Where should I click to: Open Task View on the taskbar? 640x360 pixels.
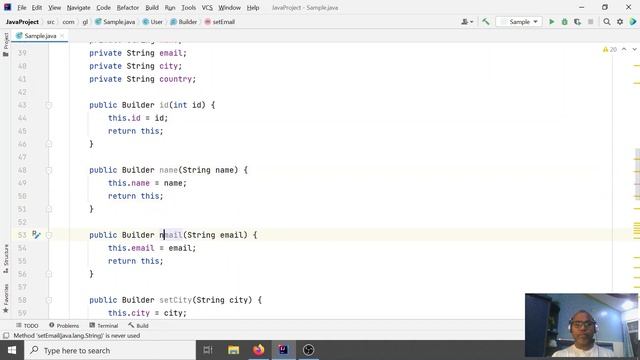208,350
